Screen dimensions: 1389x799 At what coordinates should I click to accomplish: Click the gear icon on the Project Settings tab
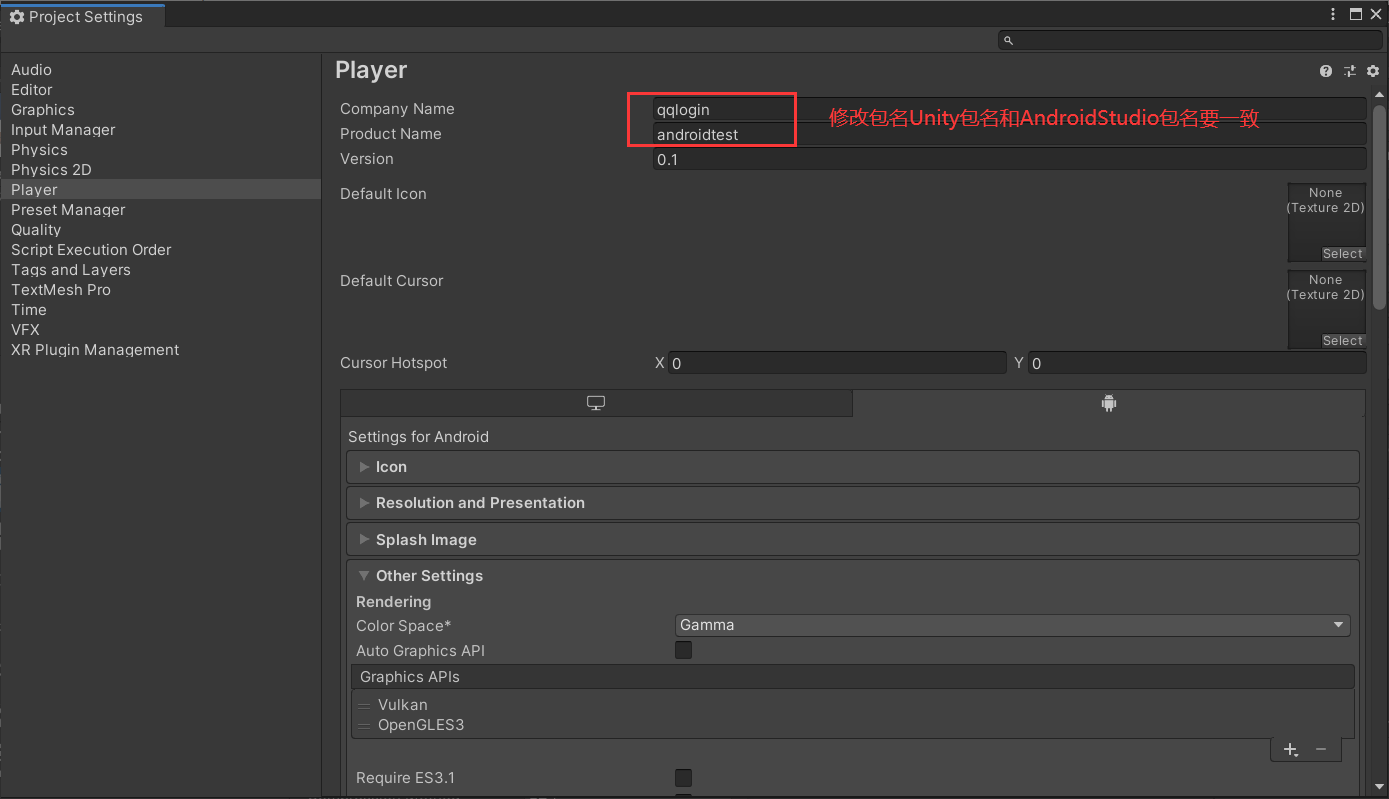pyautogui.click(x=16, y=16)
